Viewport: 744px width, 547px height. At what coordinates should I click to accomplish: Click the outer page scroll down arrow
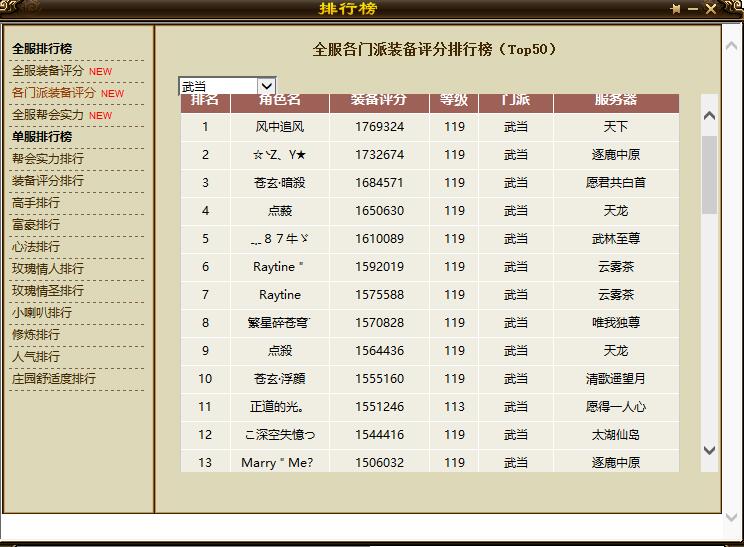(731, 517)
